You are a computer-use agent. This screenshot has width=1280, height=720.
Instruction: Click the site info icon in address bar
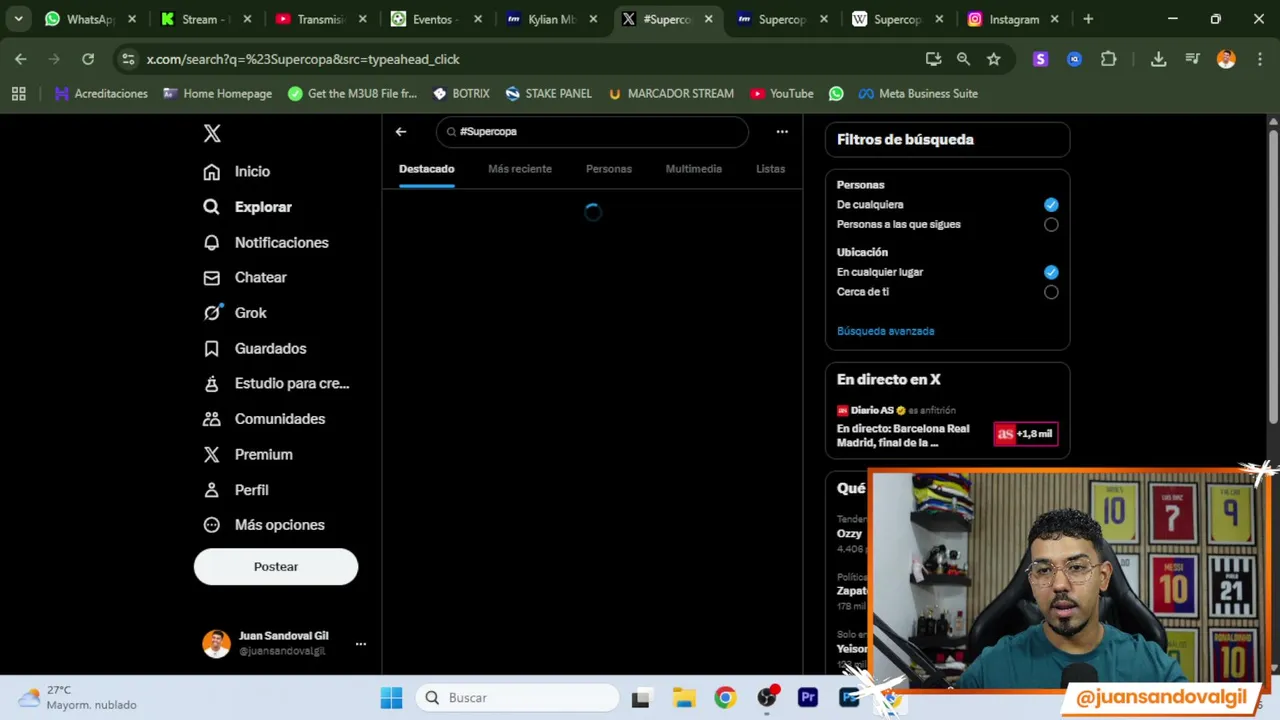tap(128, 59)
